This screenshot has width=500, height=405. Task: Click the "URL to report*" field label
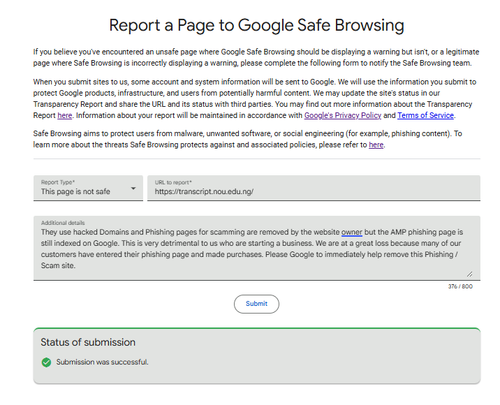point(173,182)
